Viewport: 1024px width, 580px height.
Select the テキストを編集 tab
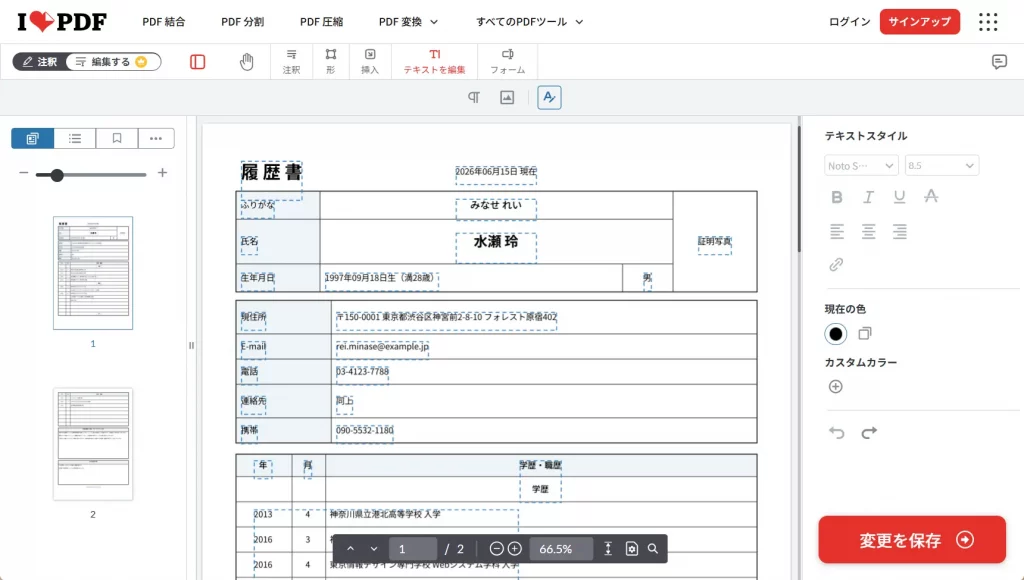(x=434, y=61)
